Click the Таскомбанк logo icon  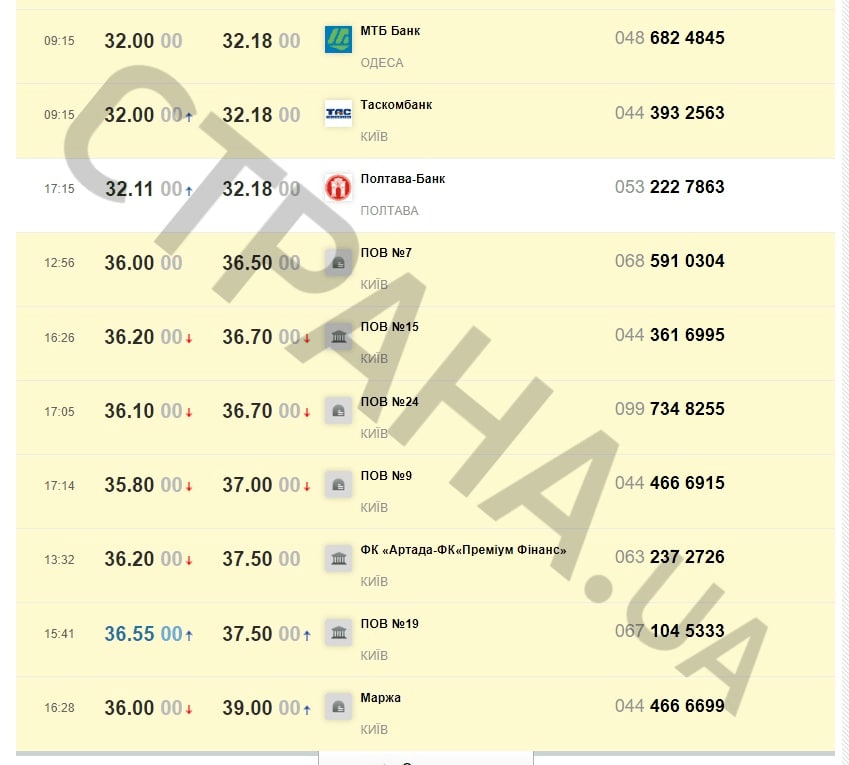pos(338,114)
